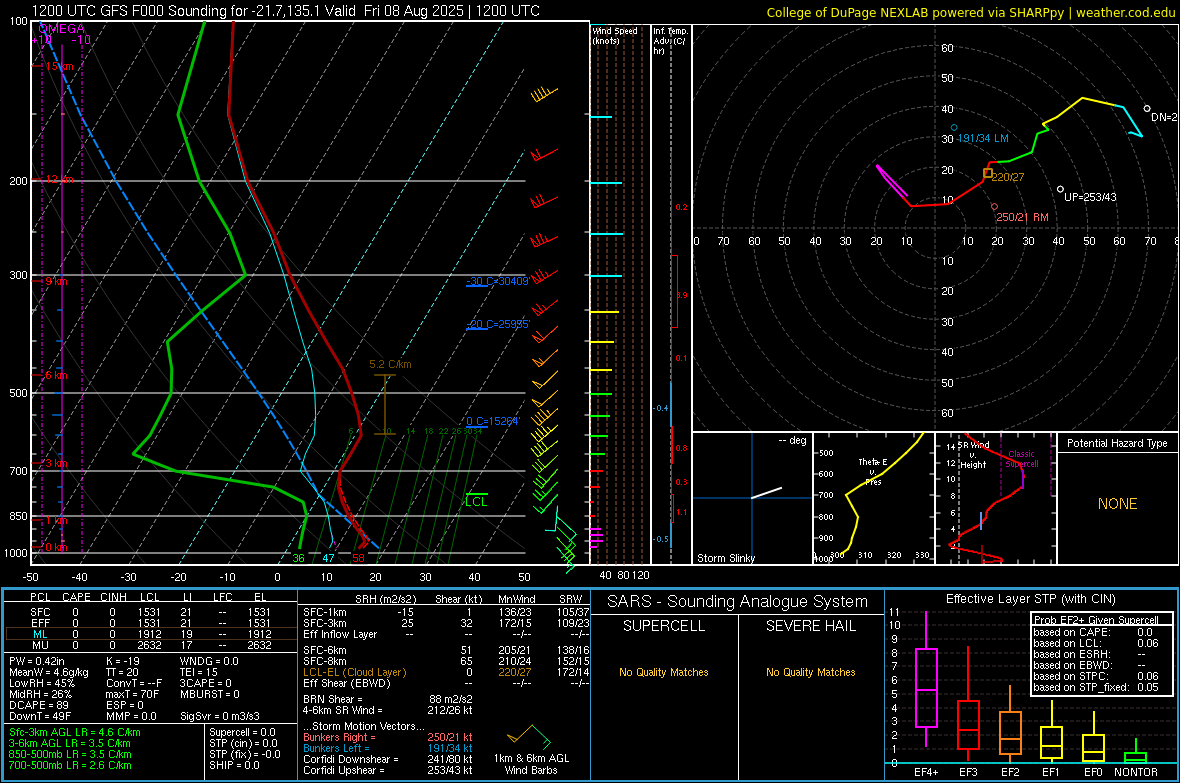Click the Bunkers Right = 250/21 kt line
The image size is (1180, 783).
pyautogui.click(x=388, y=737)
